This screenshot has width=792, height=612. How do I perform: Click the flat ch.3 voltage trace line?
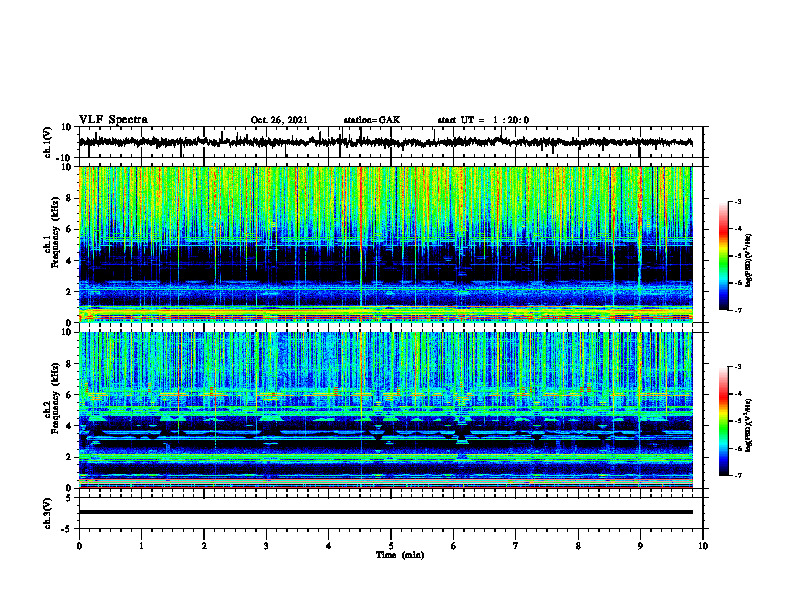pyautogui.click(x=386, y=512)
